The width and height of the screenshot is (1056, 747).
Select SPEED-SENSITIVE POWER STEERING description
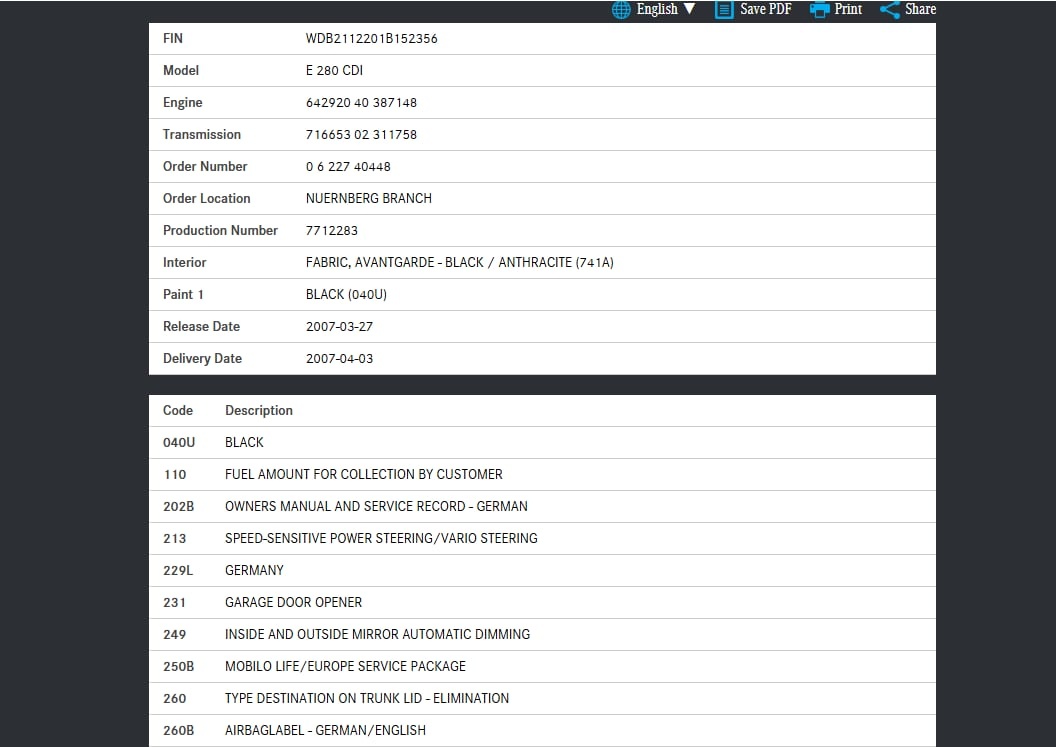coord(381,538)
